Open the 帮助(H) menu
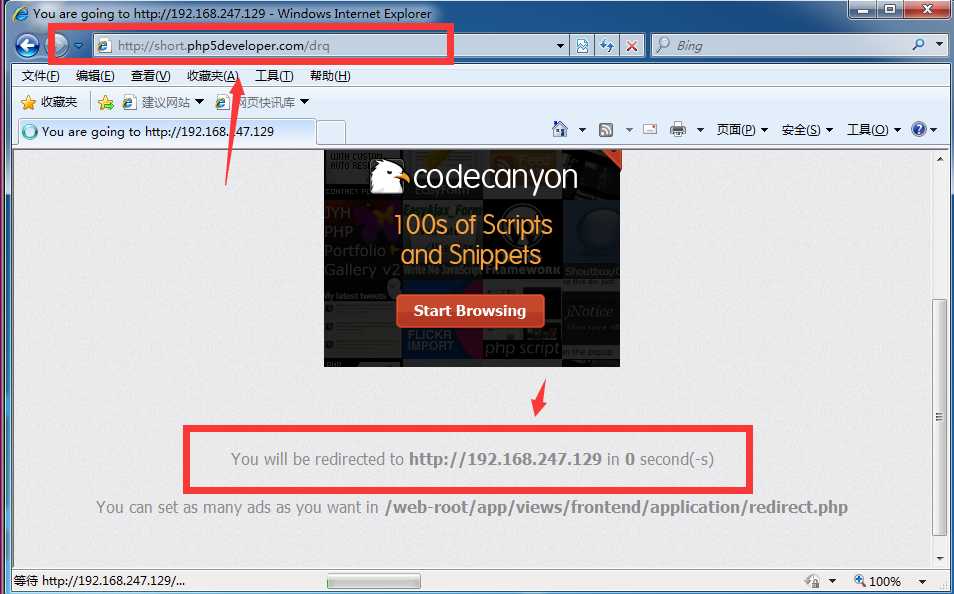The height and width of the screenshot is (594, 954). pyautogui.click(x=330, y=76)
